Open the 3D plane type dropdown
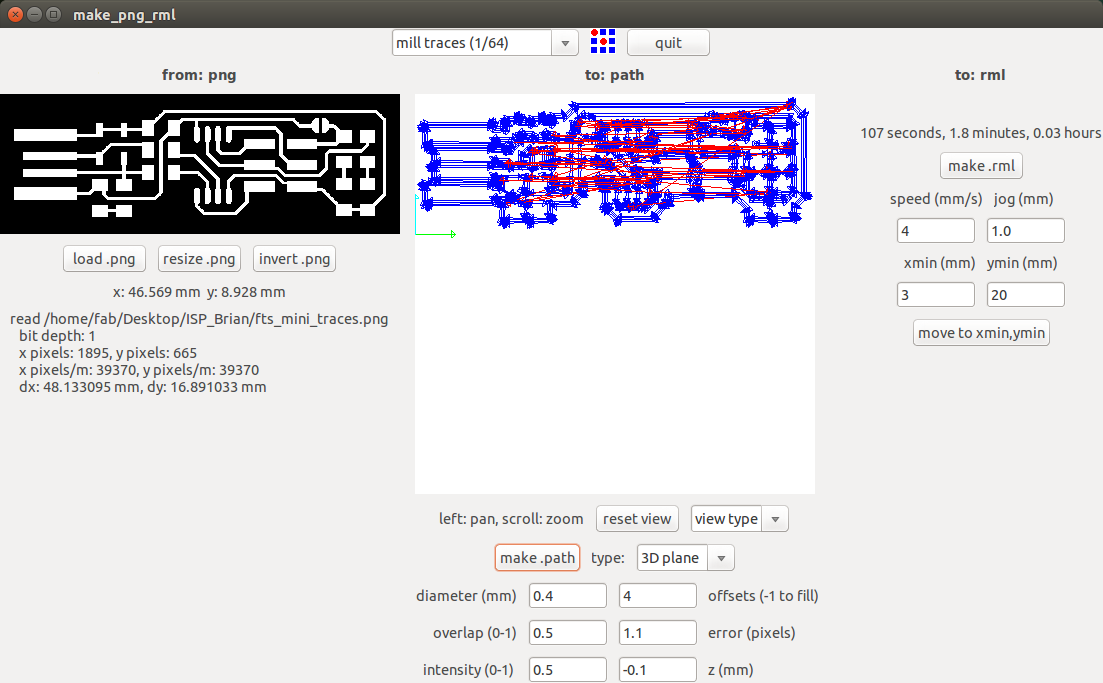Viewport: 1103px width, 683px height. tap(685, 558)
